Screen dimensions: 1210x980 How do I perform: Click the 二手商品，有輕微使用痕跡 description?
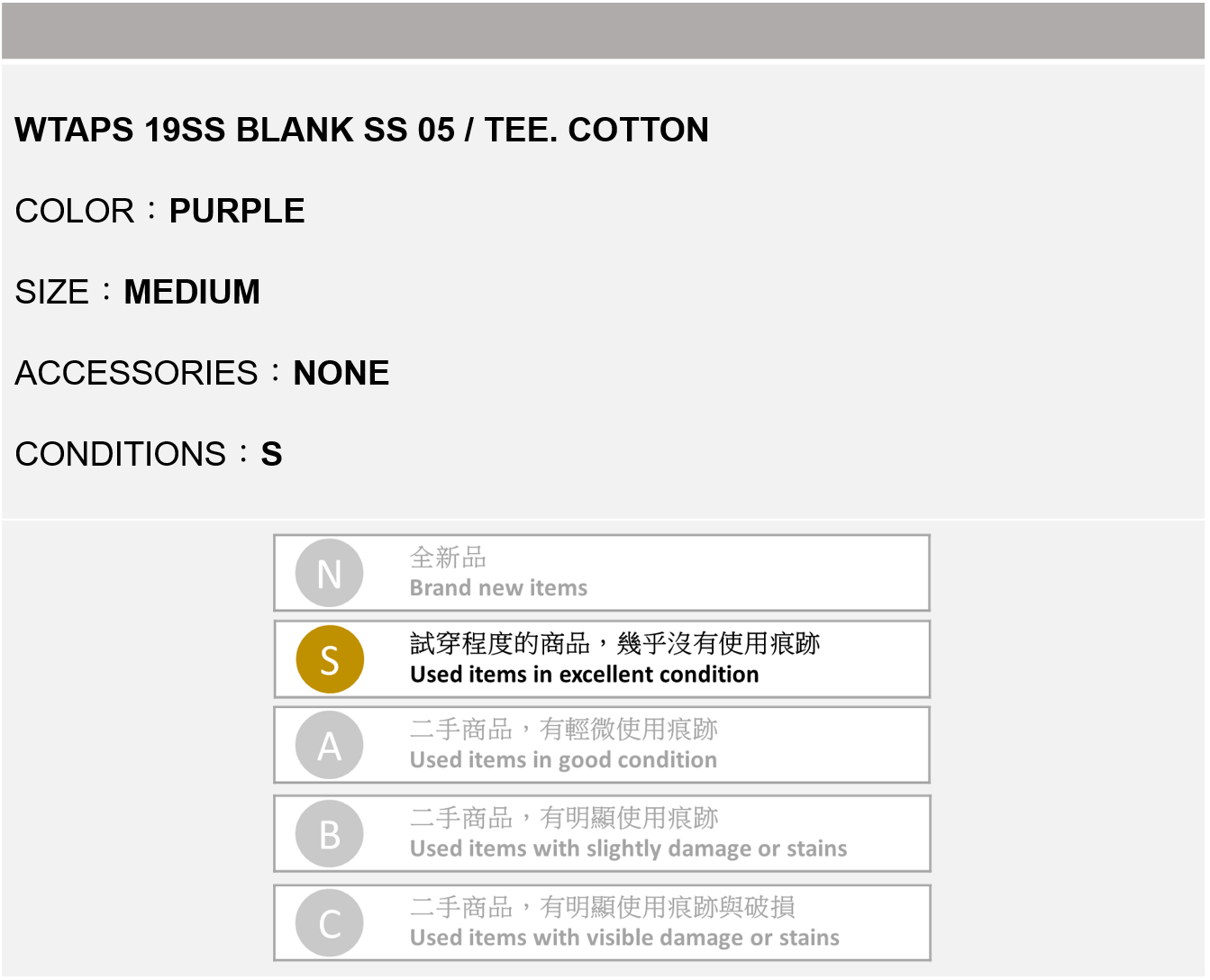click(x=564, y=729)
